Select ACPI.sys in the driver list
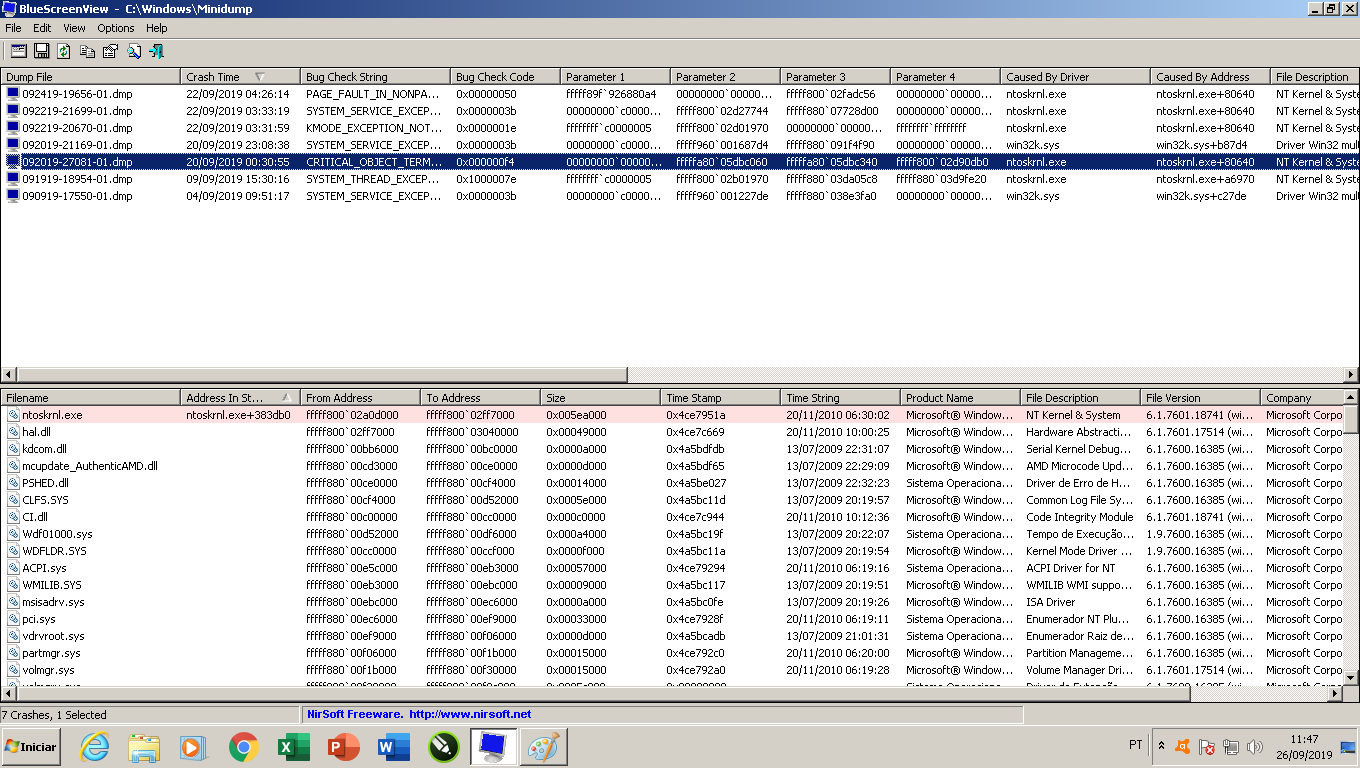This screenshot has width=1360, height=768. coord(44,568)
